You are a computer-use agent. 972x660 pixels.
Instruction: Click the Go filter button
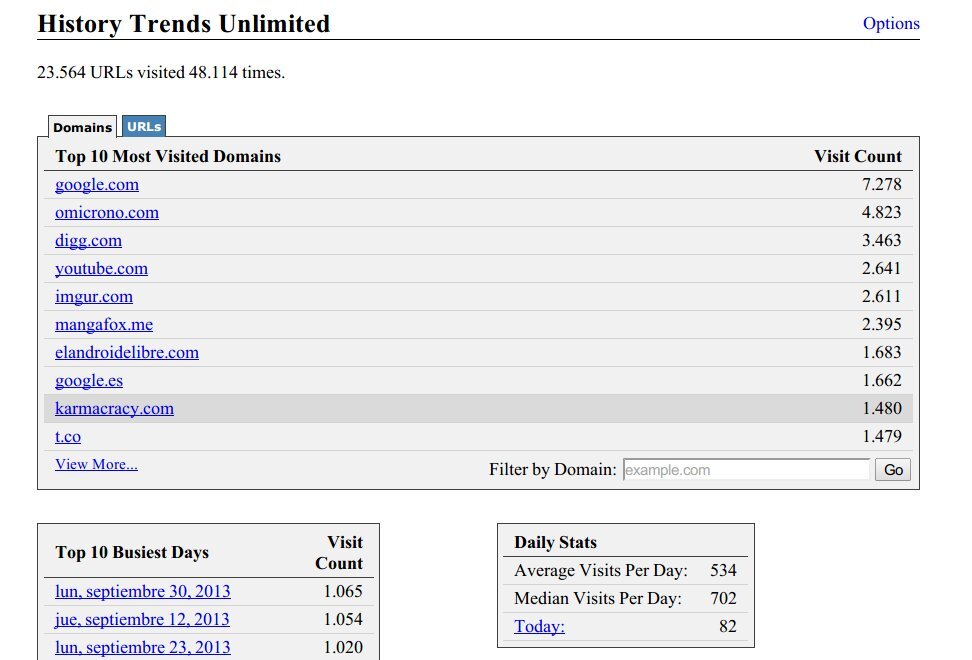[892, 469]
